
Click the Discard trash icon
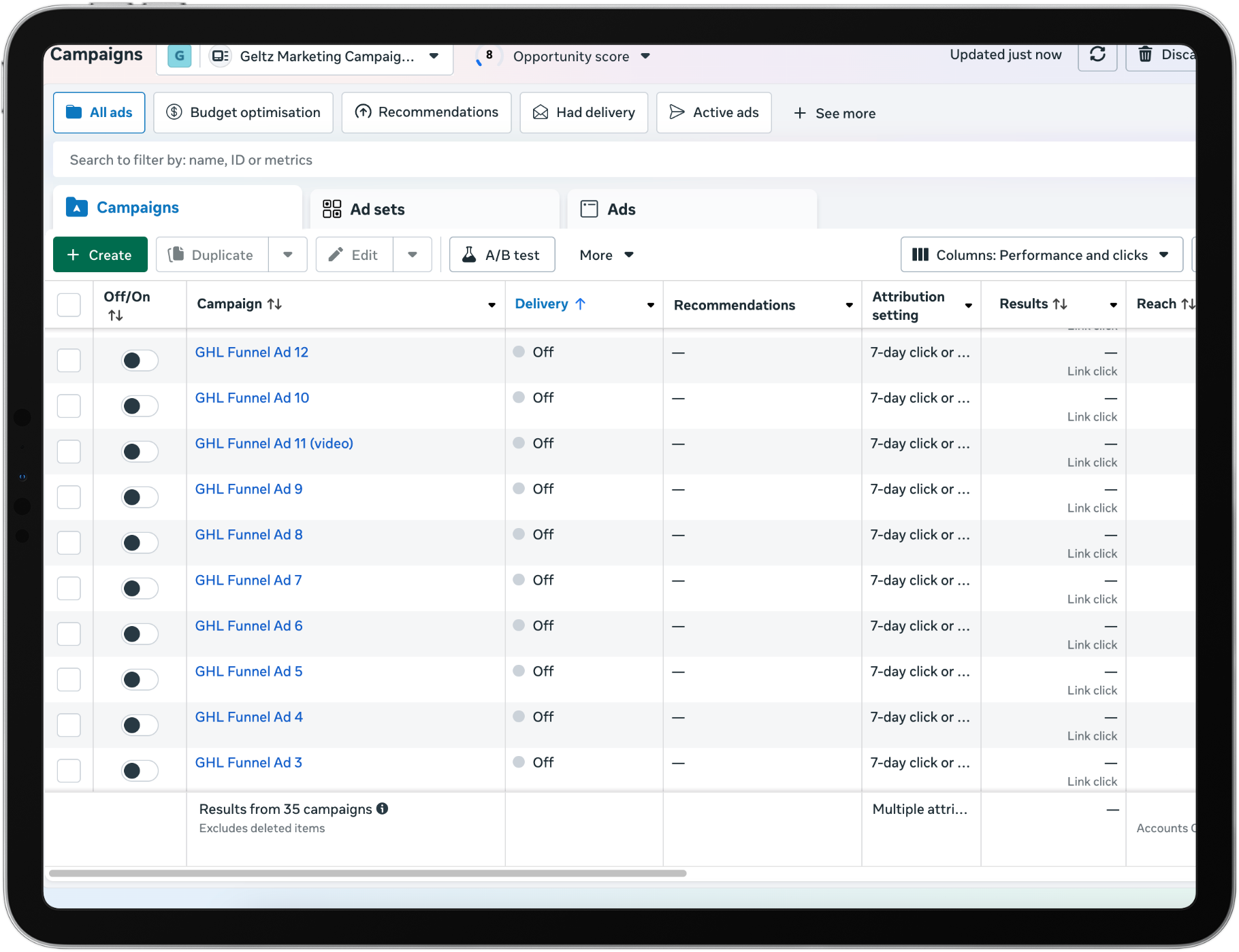1146,55
